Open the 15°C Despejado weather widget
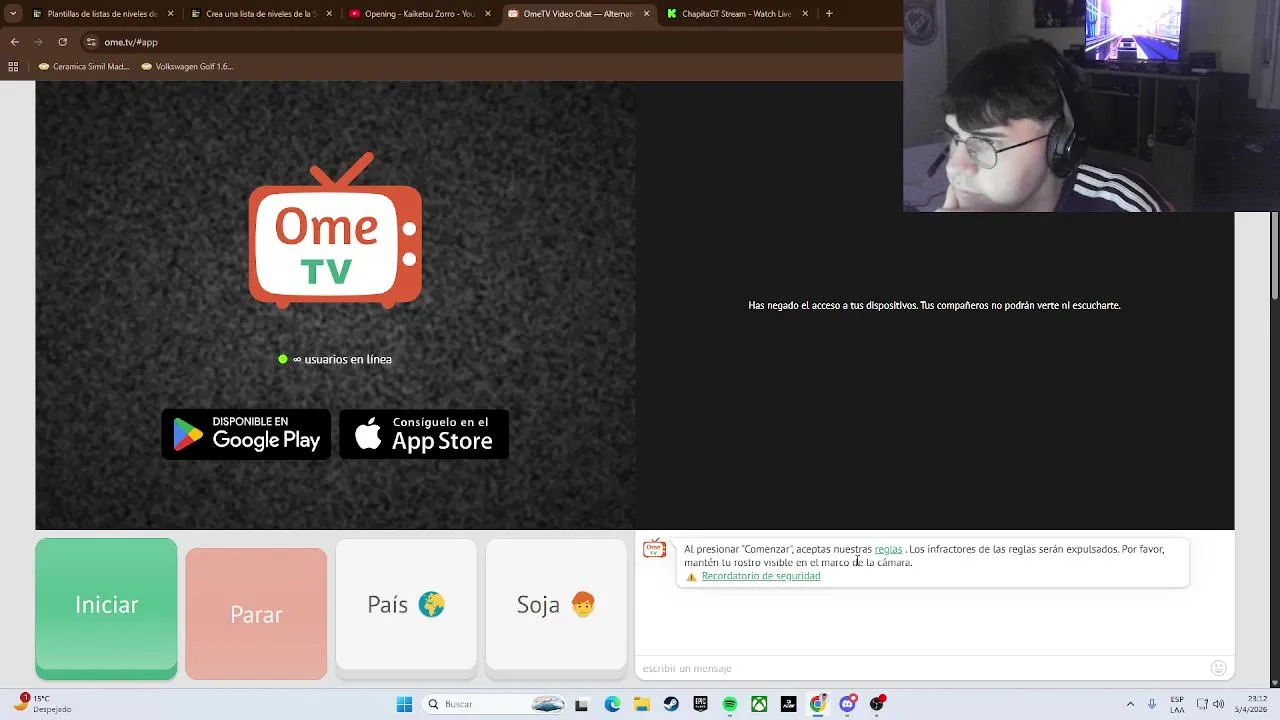Screen dimensions: 1280x720 tap(44, 703)
